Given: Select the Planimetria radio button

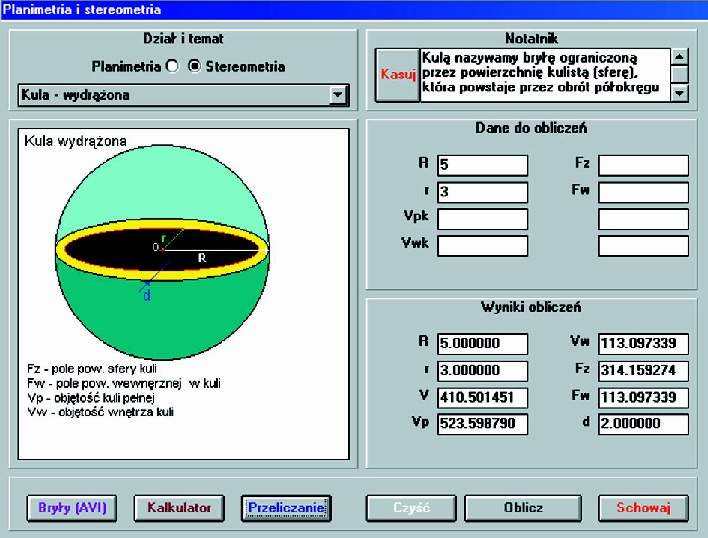Looking at the screenshot, I should pos(172,67).
